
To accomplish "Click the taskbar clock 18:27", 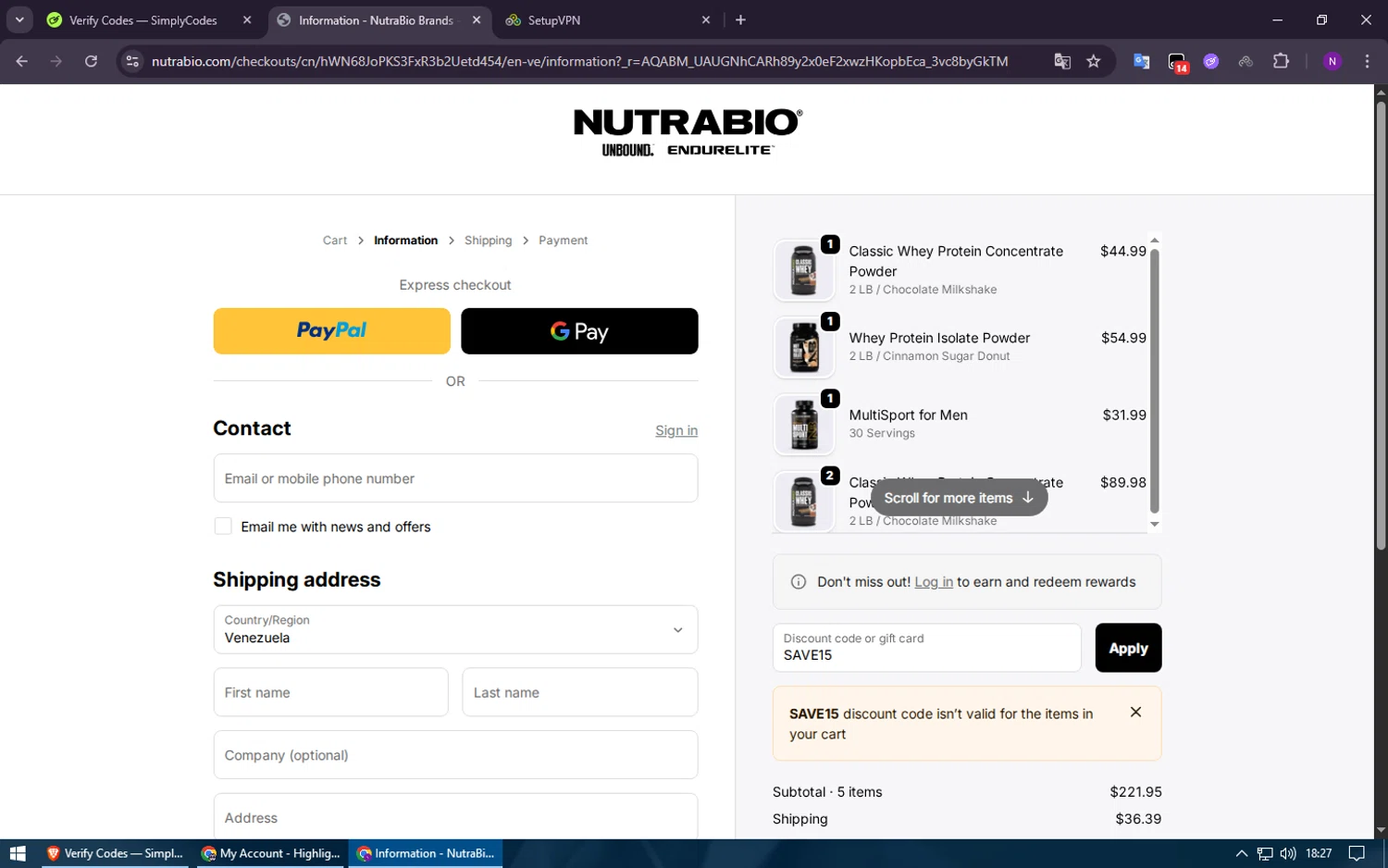I will click(x=1319, y=853).
